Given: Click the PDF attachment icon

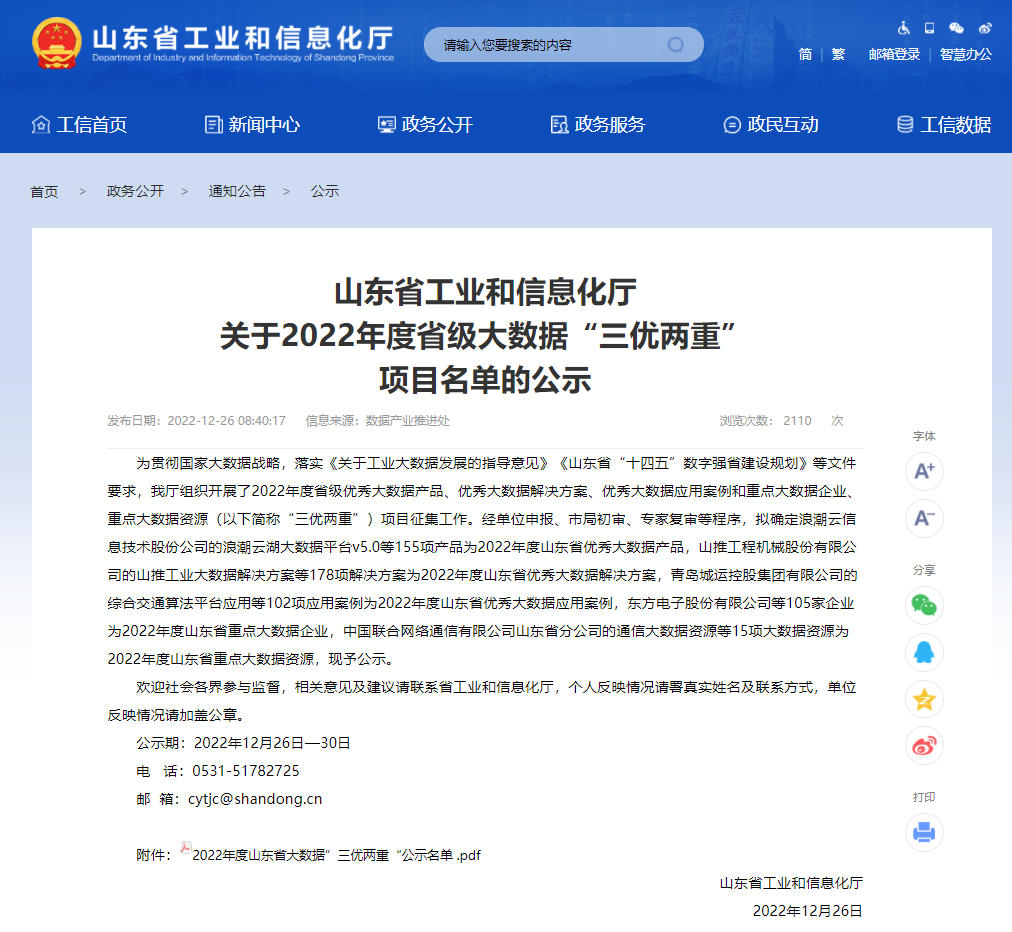Looking at the screenshot, I should coord(186,848).
